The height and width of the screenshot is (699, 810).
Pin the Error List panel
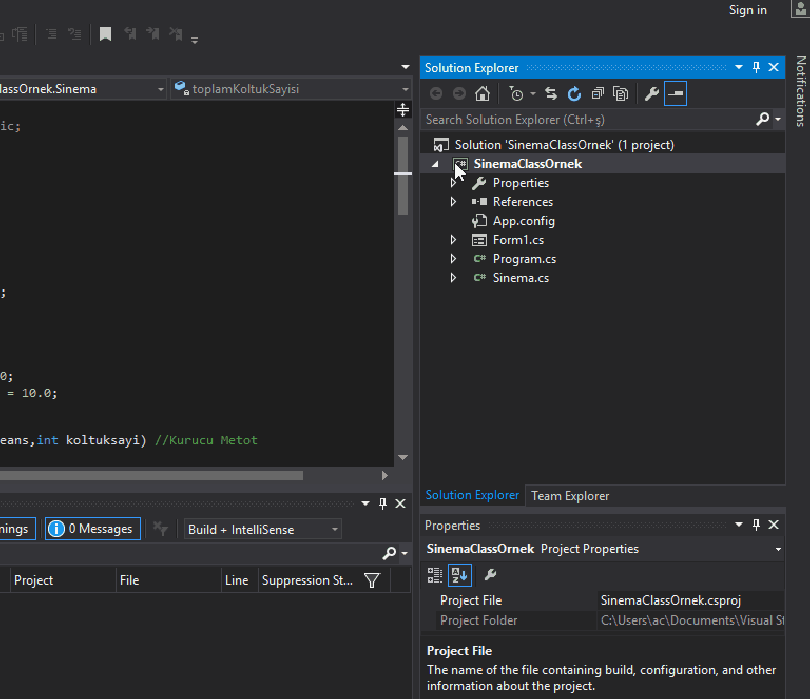(383, 503)
